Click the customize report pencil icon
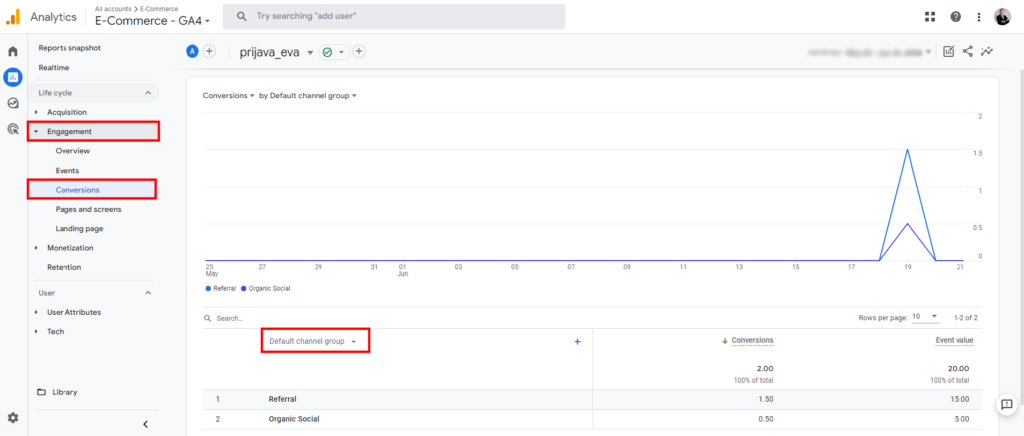 pyautogui.click(x=948, y=51)
